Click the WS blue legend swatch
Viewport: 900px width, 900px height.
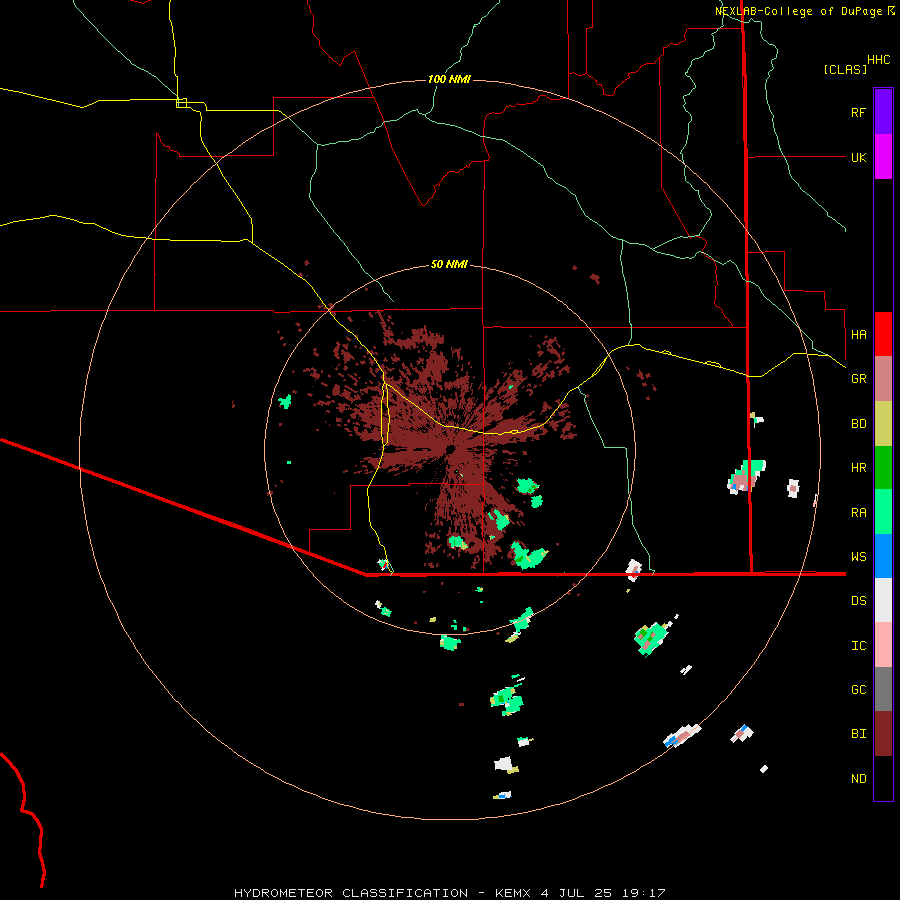click(x=883, y=556)
